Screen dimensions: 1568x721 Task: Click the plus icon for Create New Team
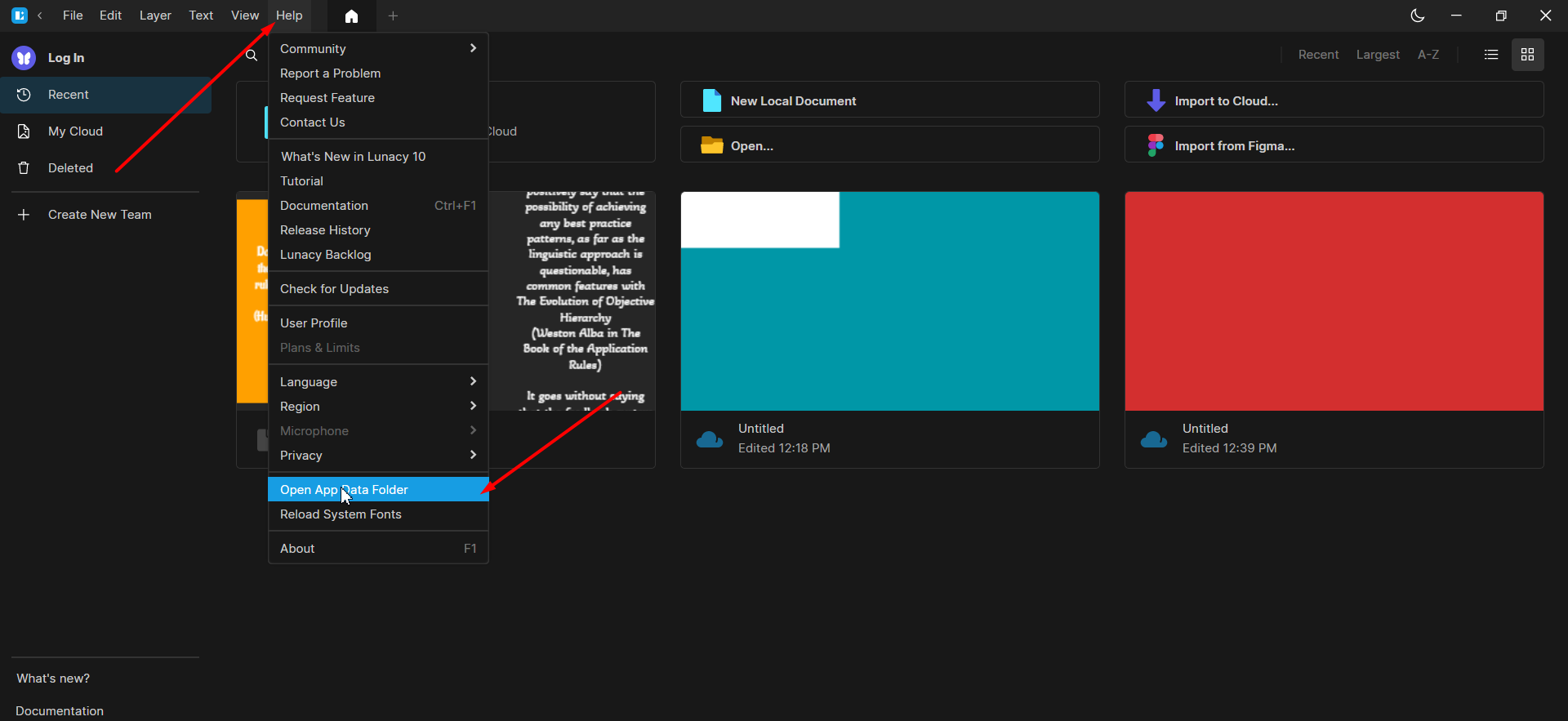[24, 215]
